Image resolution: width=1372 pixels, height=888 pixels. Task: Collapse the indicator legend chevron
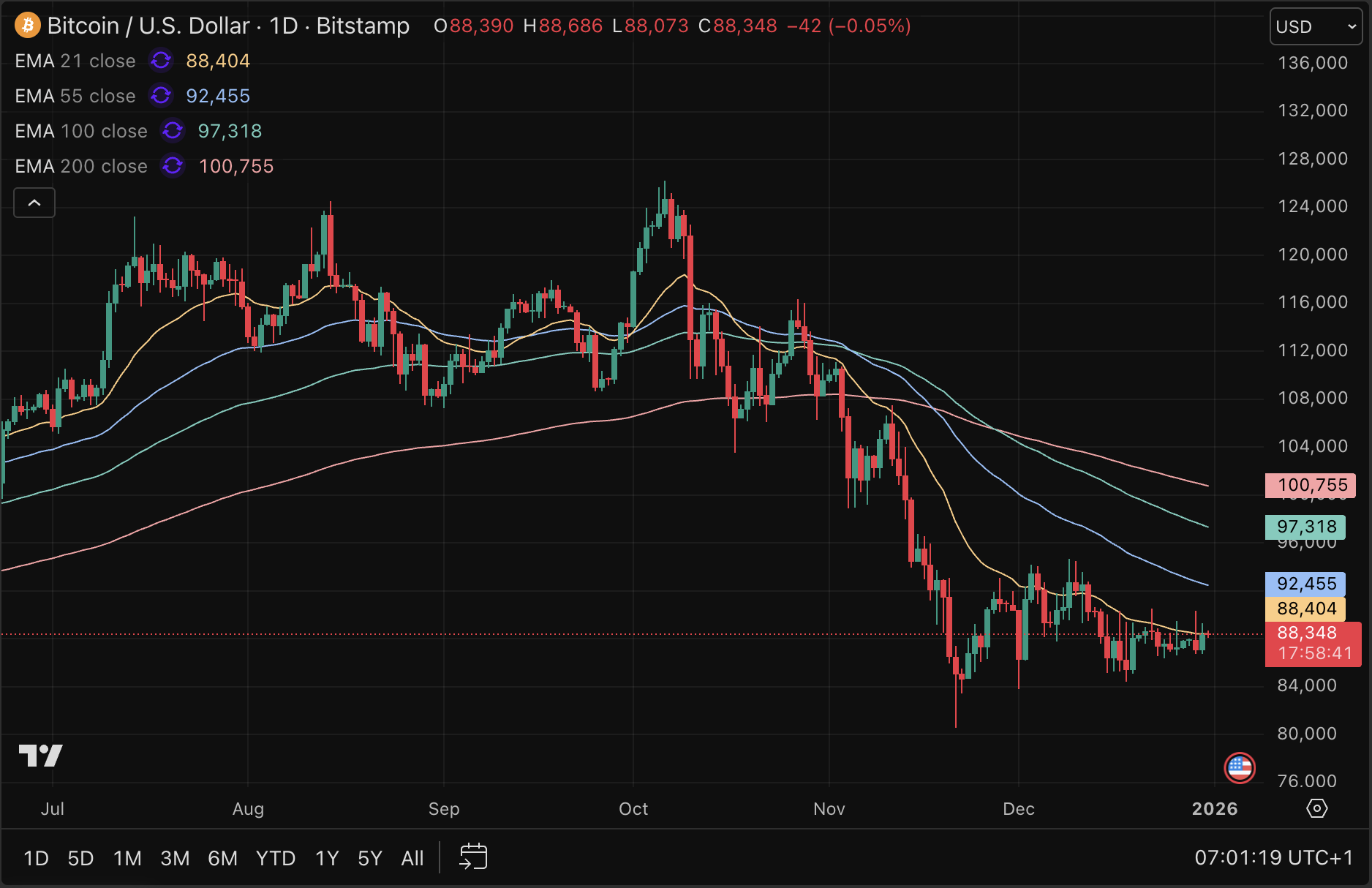tap(34, 203)
